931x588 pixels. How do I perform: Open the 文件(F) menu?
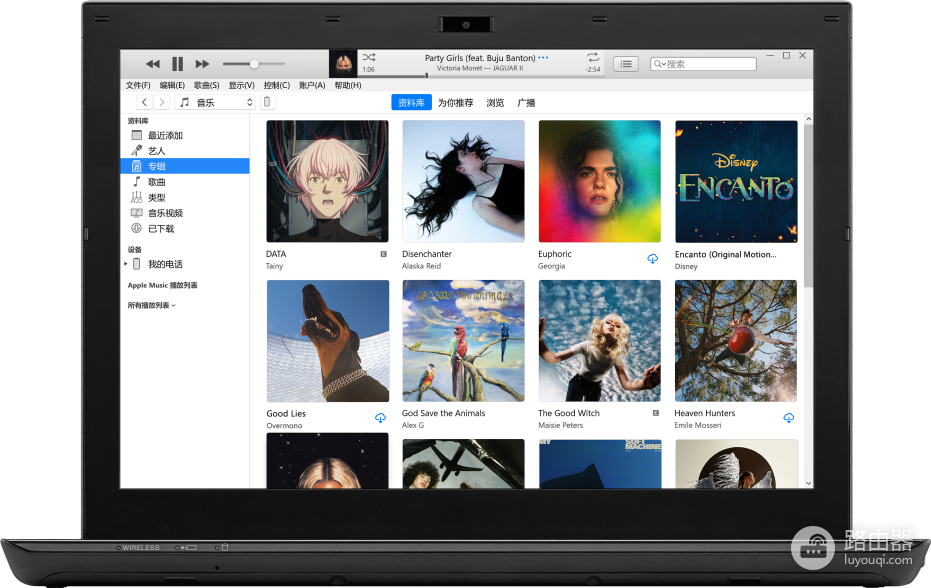click(x=138, y=86)
